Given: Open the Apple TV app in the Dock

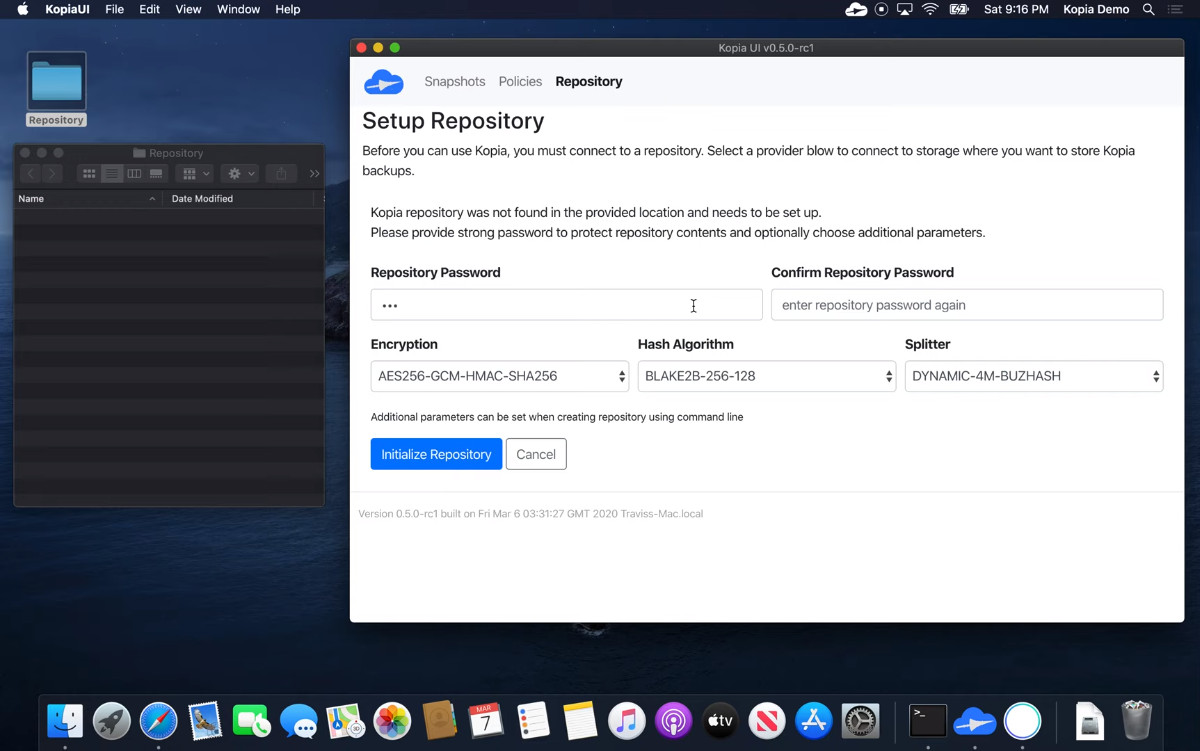Looking at the screenshot, I should (721, 720).
